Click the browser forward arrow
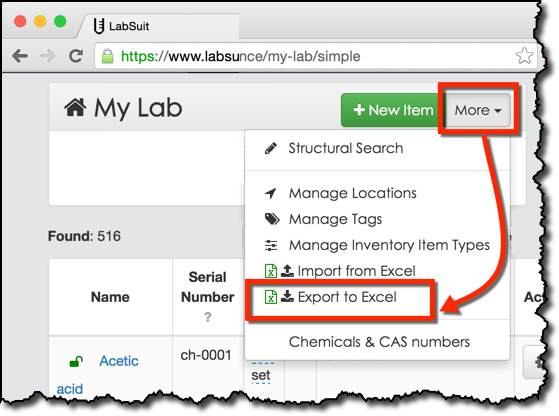 point(47,56)
